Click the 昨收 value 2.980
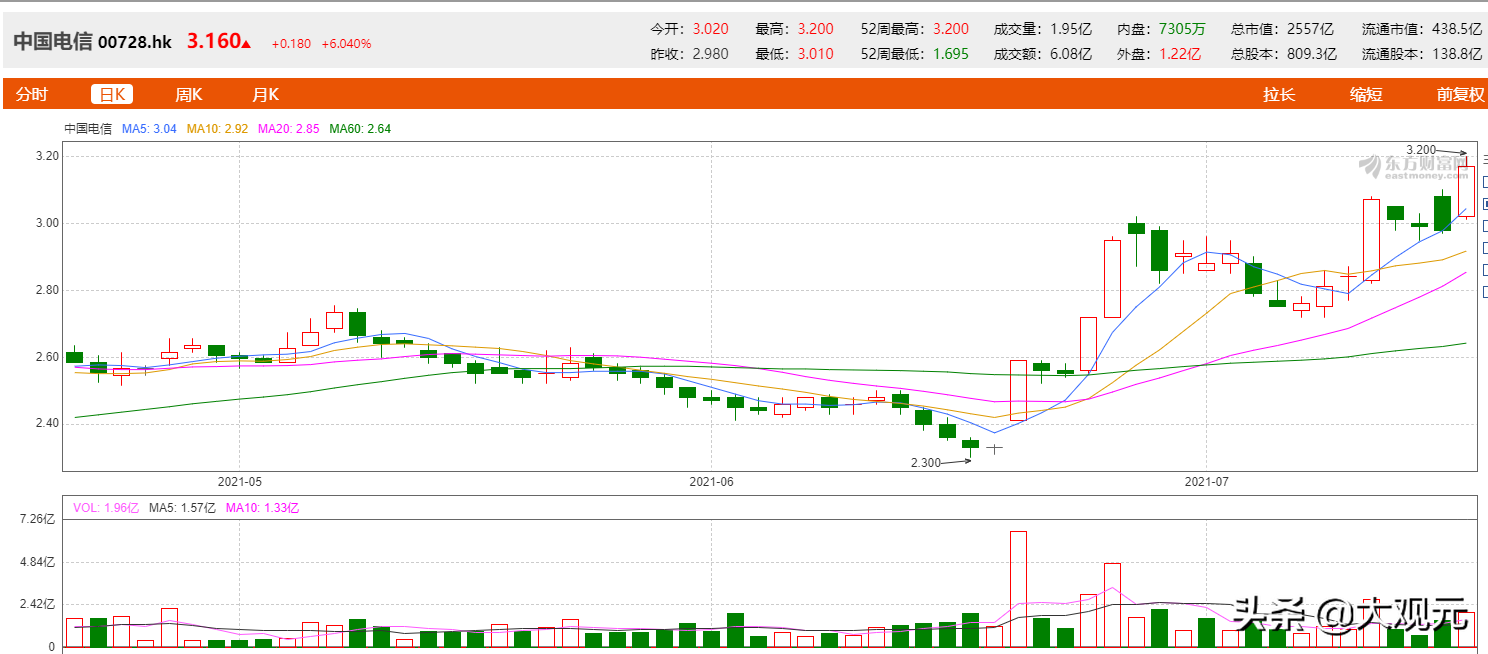 point(711,54)
